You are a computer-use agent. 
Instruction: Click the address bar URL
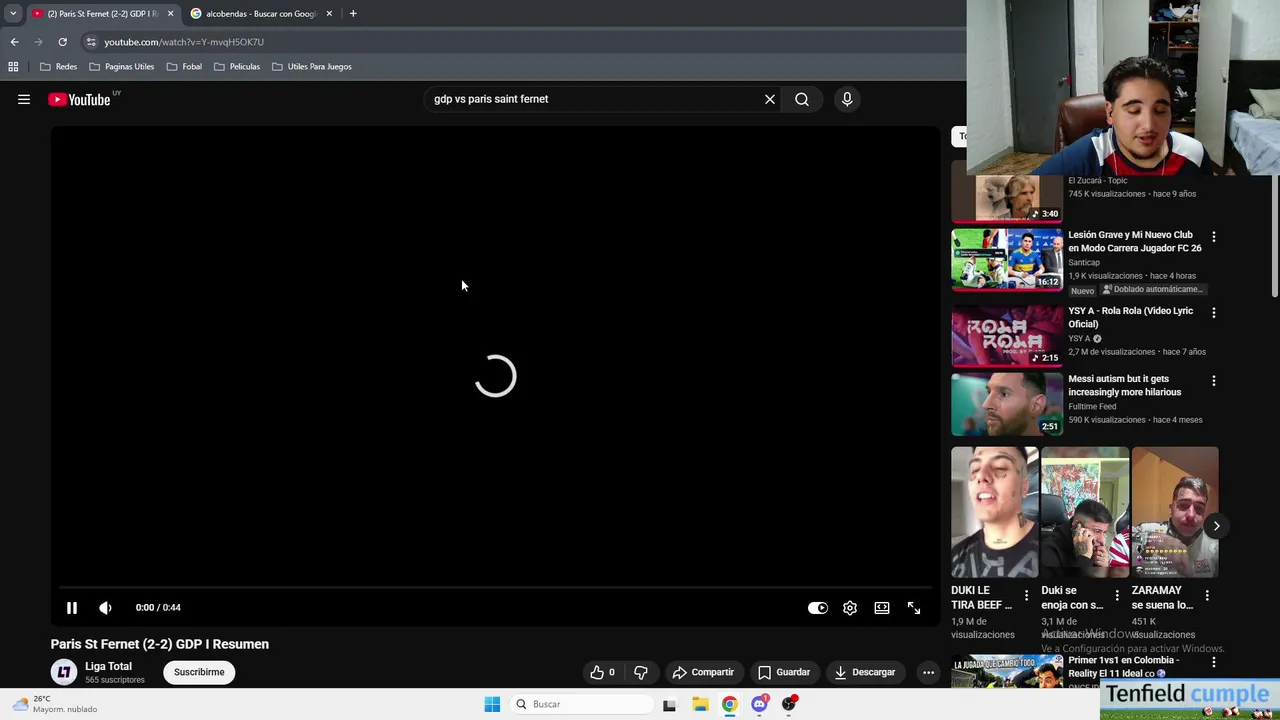(x=184, y=42)
